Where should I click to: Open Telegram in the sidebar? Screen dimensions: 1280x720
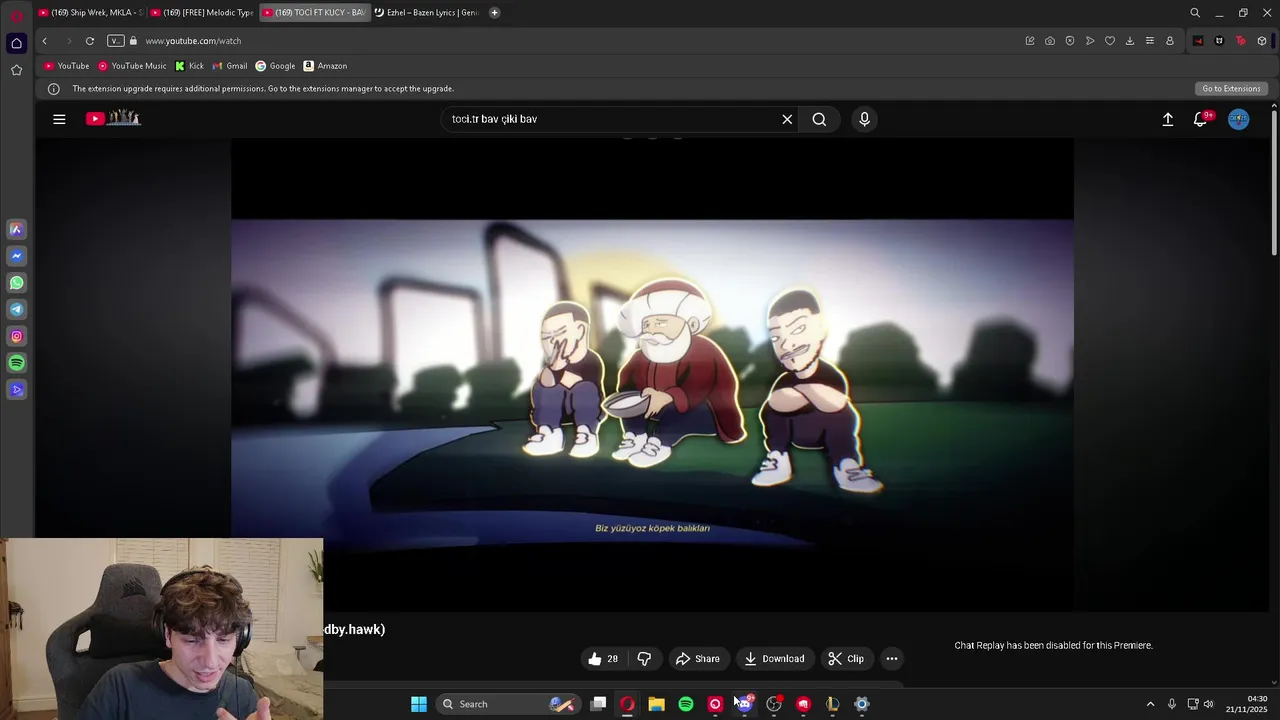pos(16,309)
